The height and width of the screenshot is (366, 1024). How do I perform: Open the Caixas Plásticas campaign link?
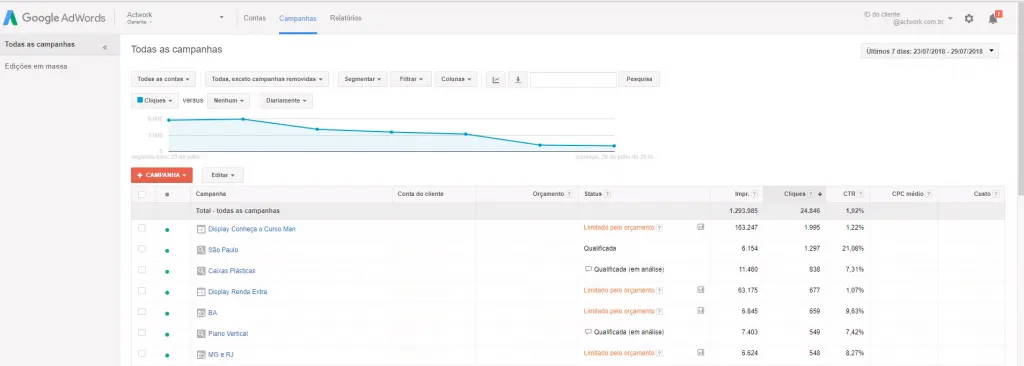click(232, 271)
